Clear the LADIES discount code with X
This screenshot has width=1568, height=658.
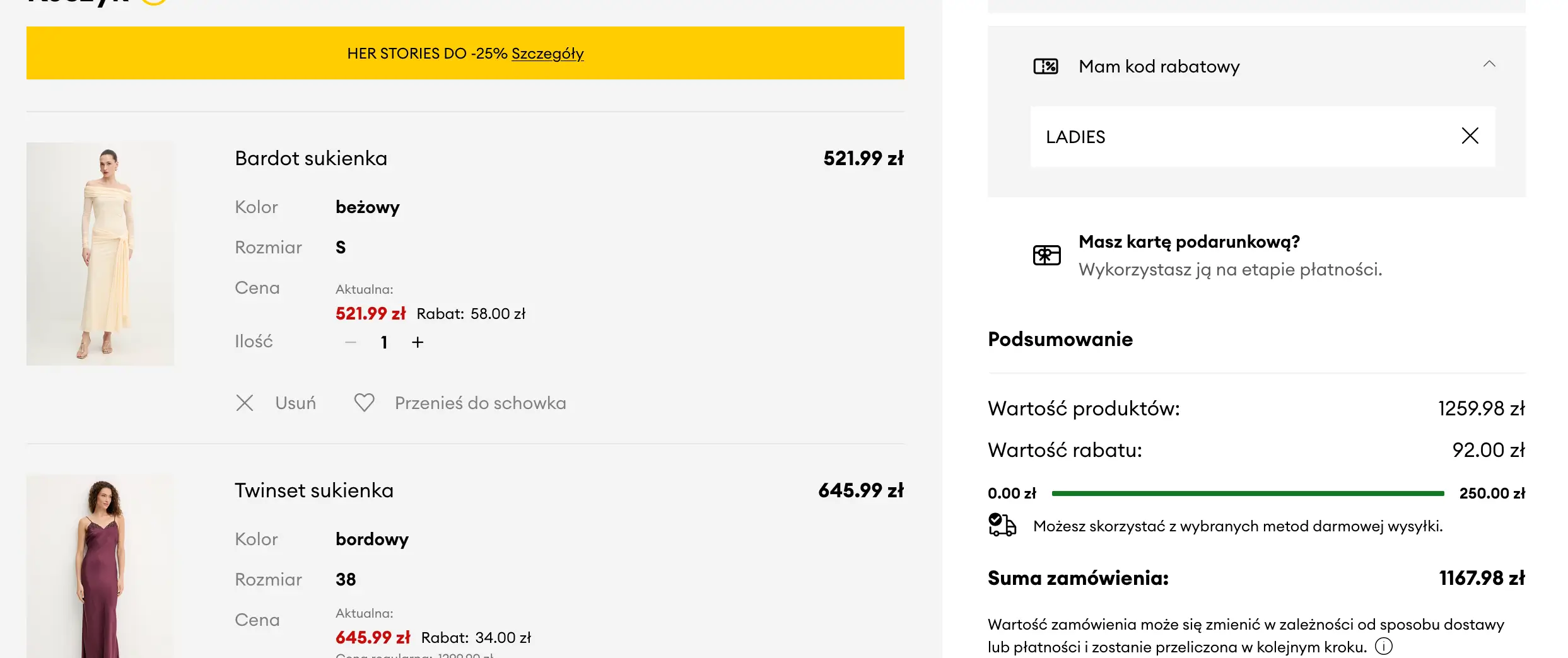pos(1470,136)
